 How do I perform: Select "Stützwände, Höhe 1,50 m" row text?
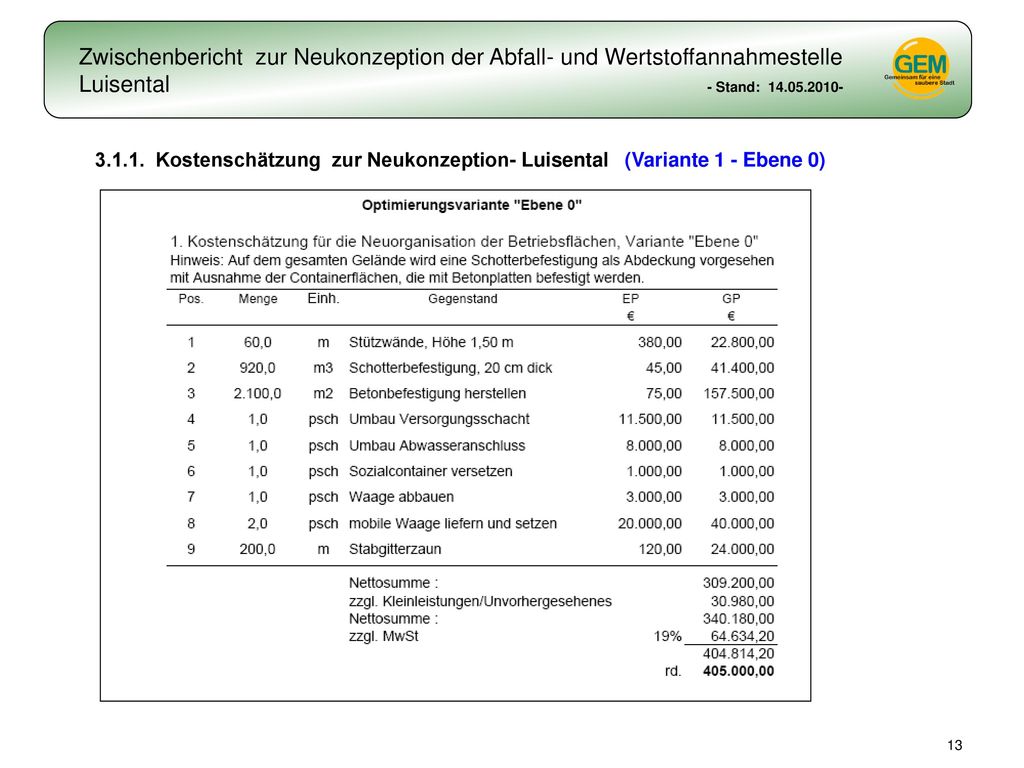[431, 342]
